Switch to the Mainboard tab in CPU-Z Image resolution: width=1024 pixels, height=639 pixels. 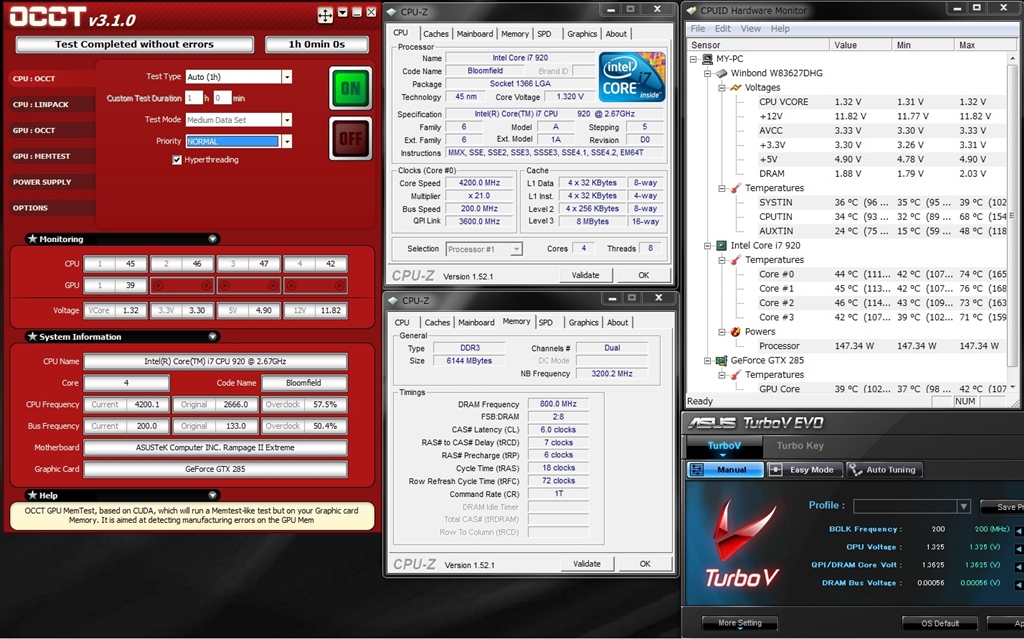474,34
